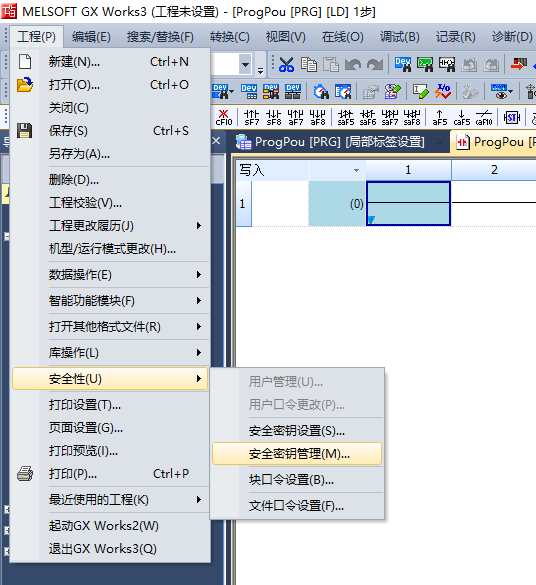Click the Open folder icon in menu

[25, 85]
